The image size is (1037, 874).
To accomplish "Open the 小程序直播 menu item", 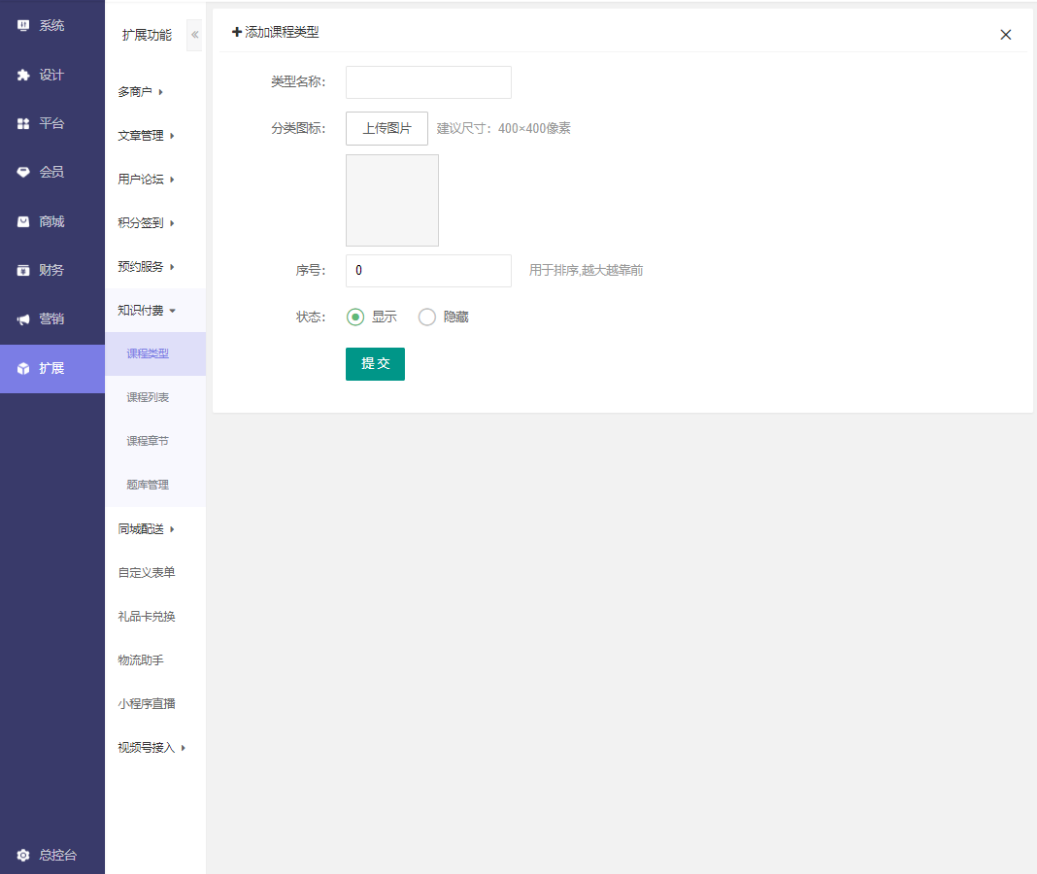I will point(146,703).
